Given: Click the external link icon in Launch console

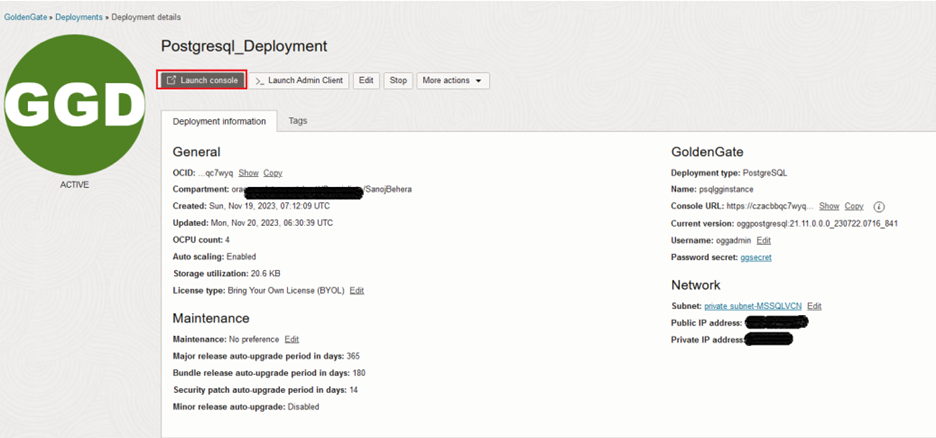Looking at the screenshot, I should 171,81.
